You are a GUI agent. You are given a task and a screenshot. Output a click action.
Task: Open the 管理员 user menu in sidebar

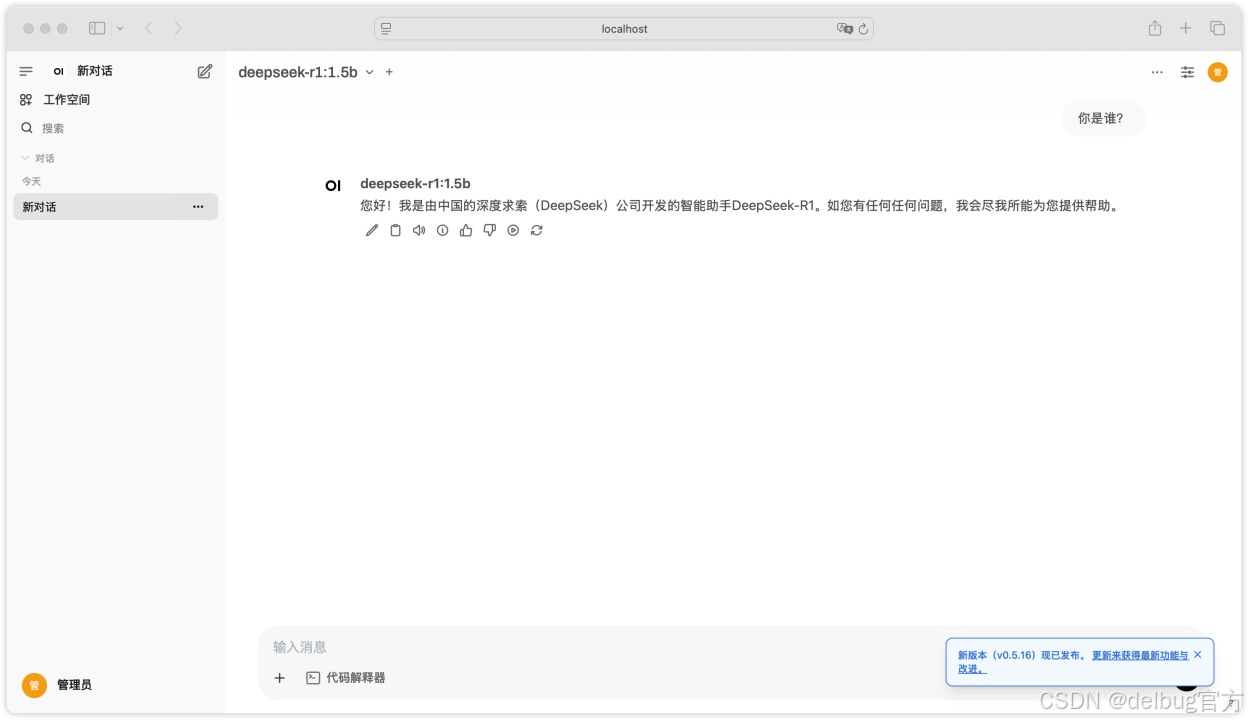tap(115, 685)
